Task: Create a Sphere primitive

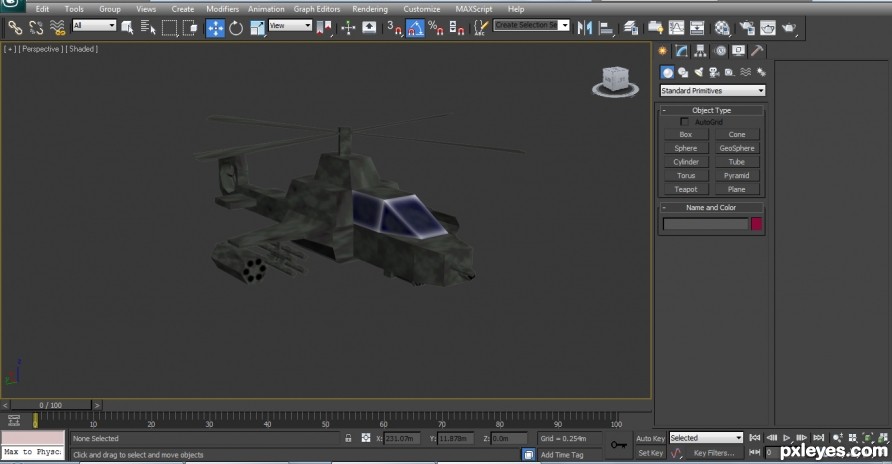Action: [x=686, y=148]
